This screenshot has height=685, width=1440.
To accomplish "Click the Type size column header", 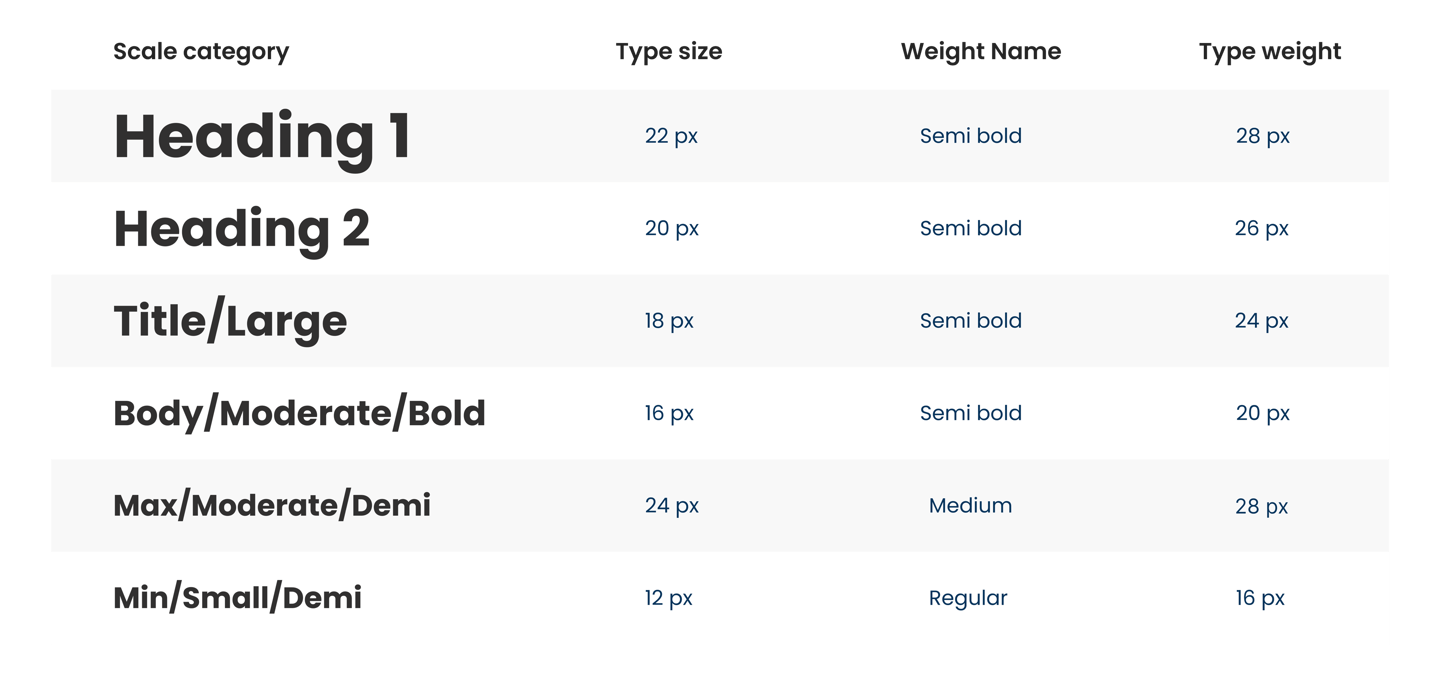I will click(669, 52).
